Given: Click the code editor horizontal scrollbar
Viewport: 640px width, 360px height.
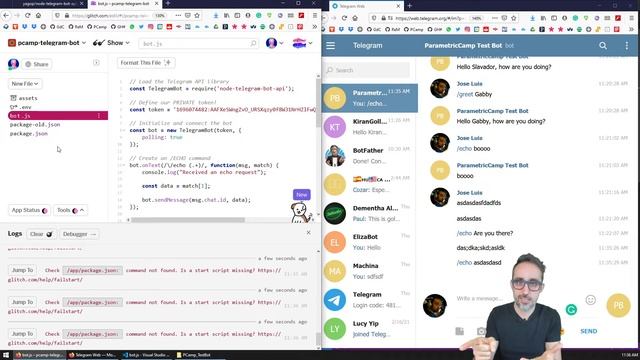Looking at the screenshot, I should tap(188, 220).
